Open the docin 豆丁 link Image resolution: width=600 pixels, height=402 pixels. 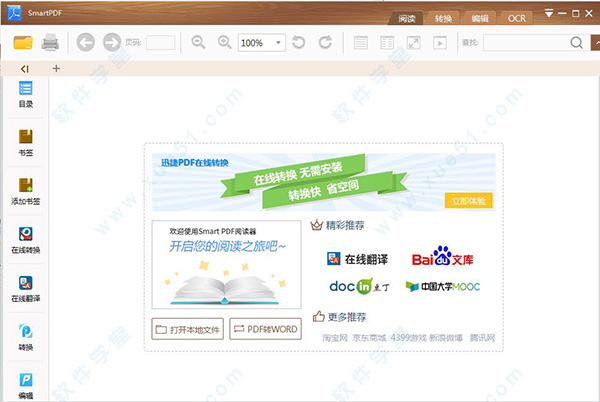(x=360, y=286)
